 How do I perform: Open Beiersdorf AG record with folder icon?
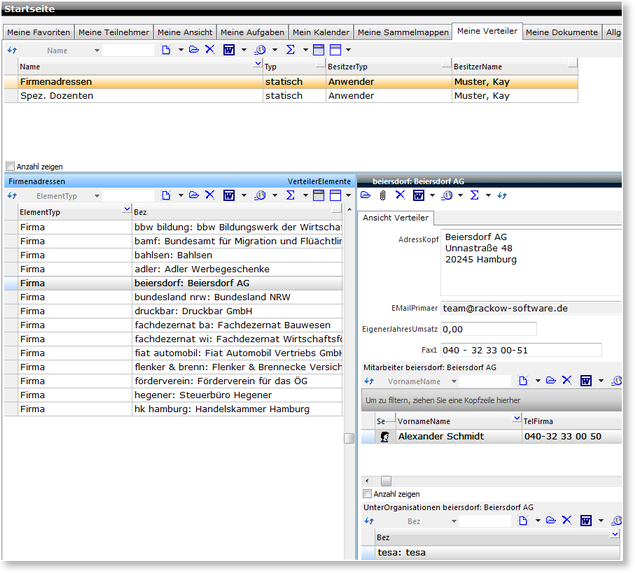point(366,195)
